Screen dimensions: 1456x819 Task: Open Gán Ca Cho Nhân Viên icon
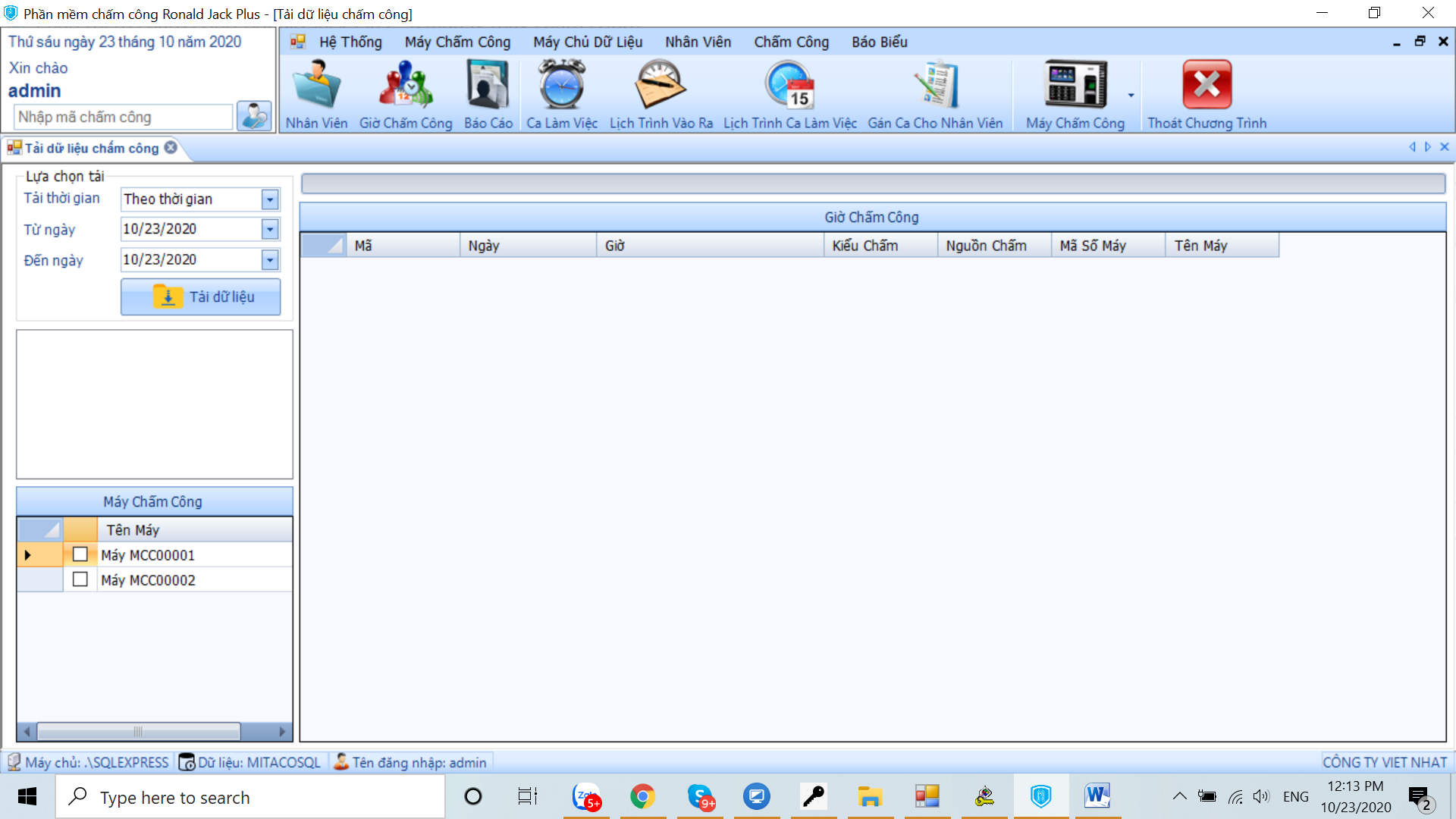[935, 86]
